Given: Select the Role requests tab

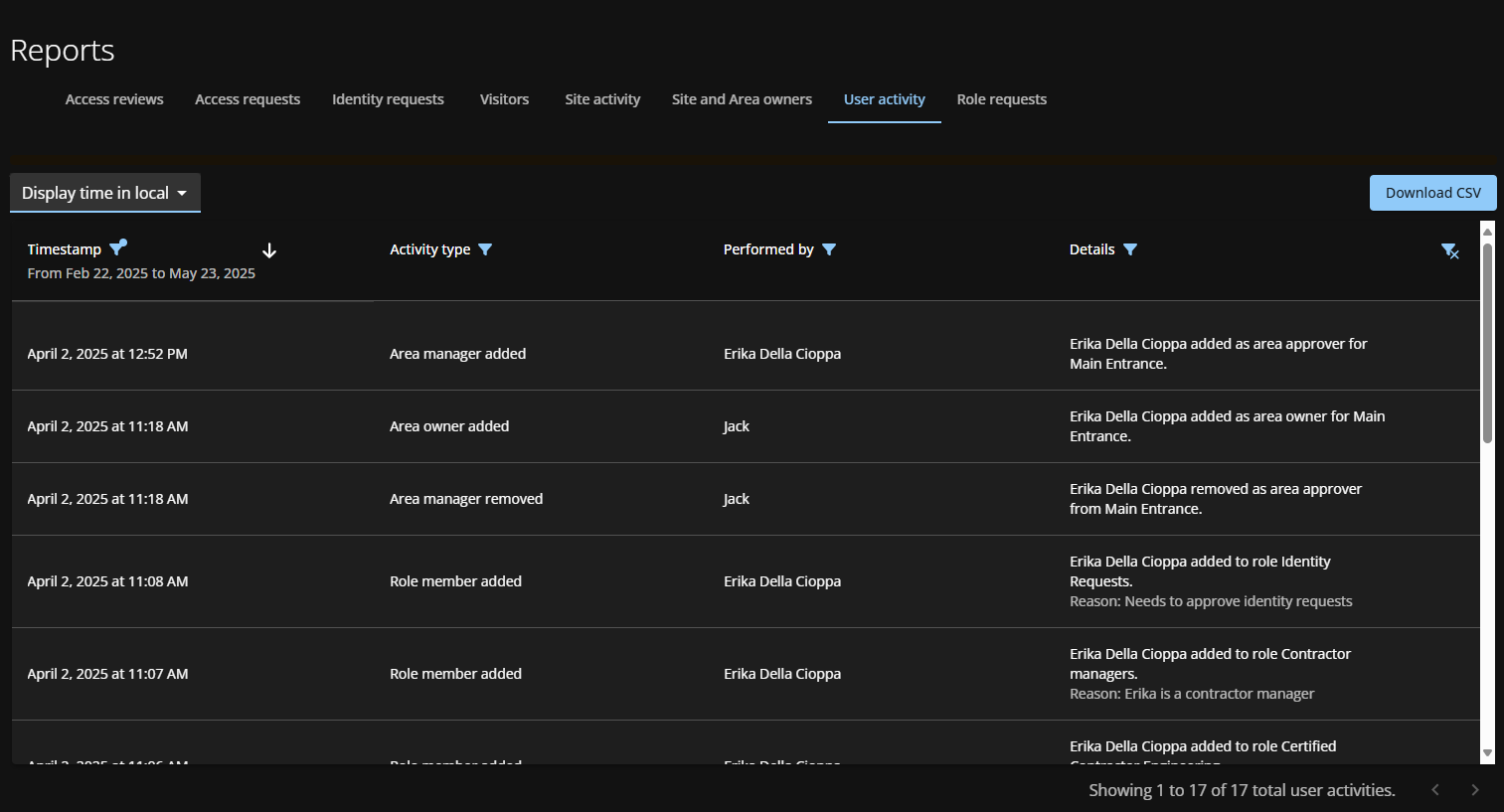Looking at the screenshot, I should (x=1001, y=99).
